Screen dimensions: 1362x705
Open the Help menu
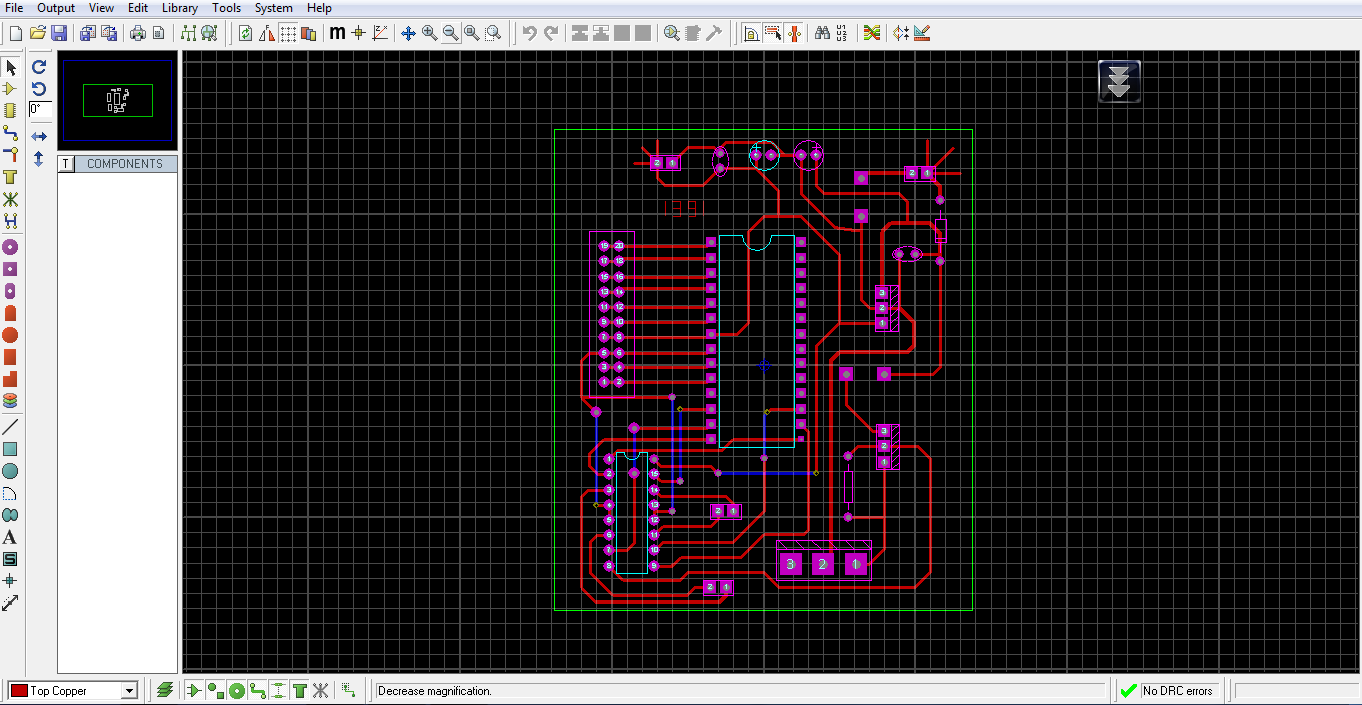pyautogui.click(x=319, y=8)
